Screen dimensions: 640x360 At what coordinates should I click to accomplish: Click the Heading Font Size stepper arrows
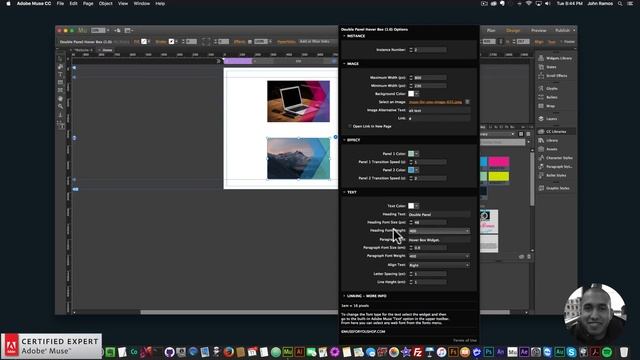(x=411, y=222)
